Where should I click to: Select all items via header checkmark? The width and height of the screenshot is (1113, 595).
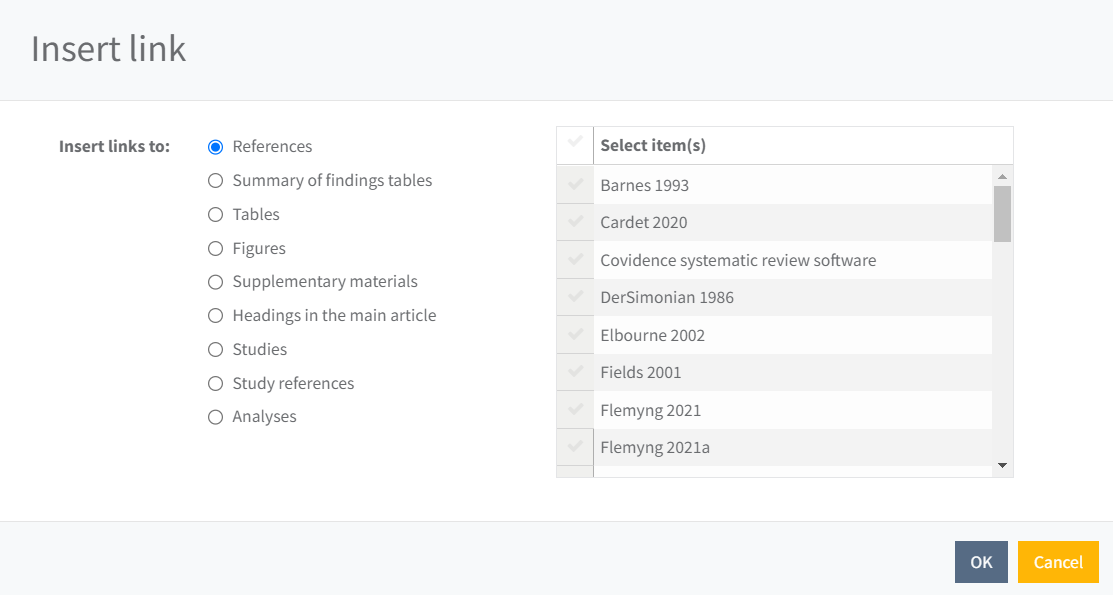click(x=574, y=144)
